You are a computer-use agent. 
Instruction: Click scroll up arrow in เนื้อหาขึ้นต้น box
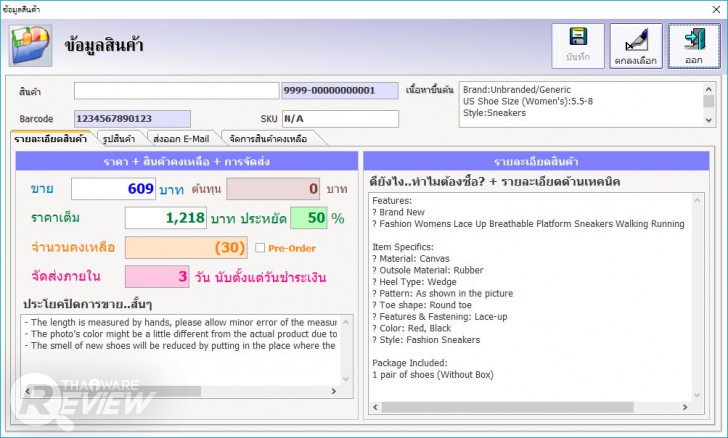[x=708, y=89]
